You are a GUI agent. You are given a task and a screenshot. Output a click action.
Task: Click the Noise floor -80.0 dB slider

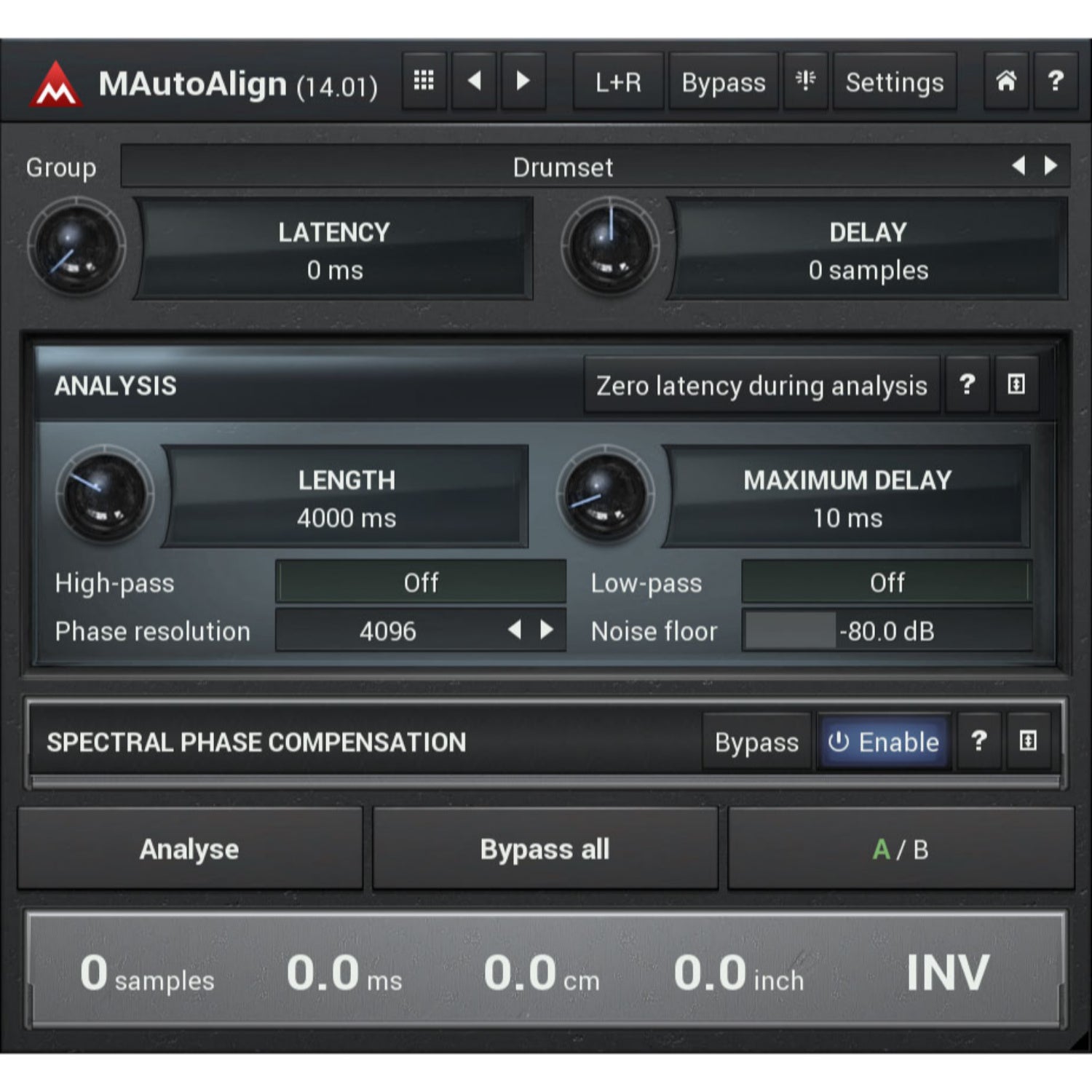point(887,630)
